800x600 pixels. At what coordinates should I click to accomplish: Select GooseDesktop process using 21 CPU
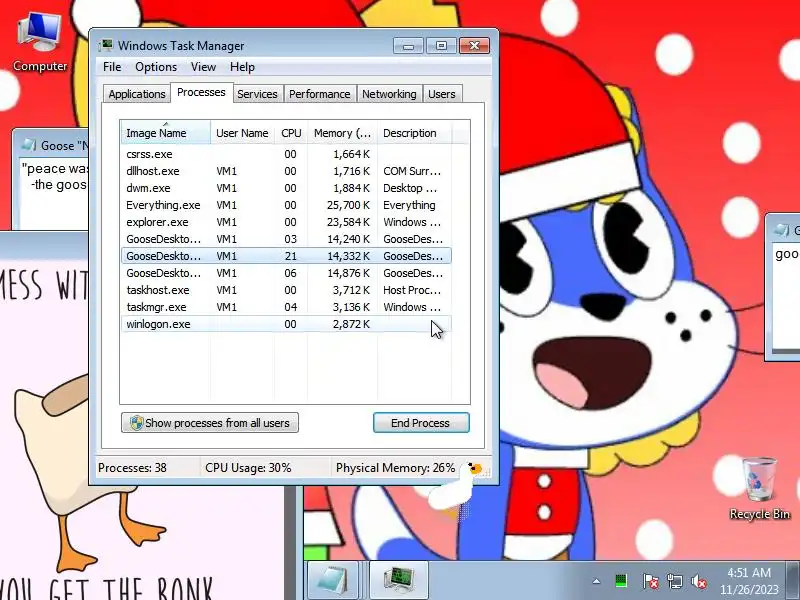[286, 256]
